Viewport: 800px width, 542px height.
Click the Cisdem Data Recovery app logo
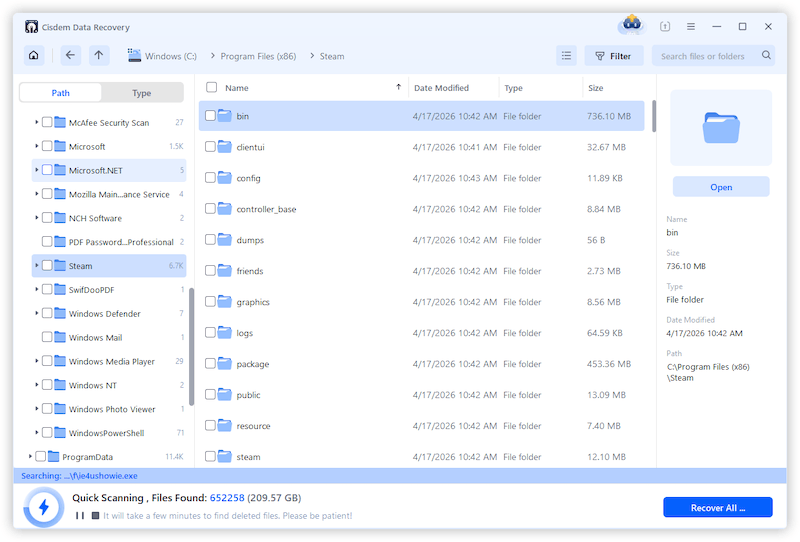pos(31,27)
